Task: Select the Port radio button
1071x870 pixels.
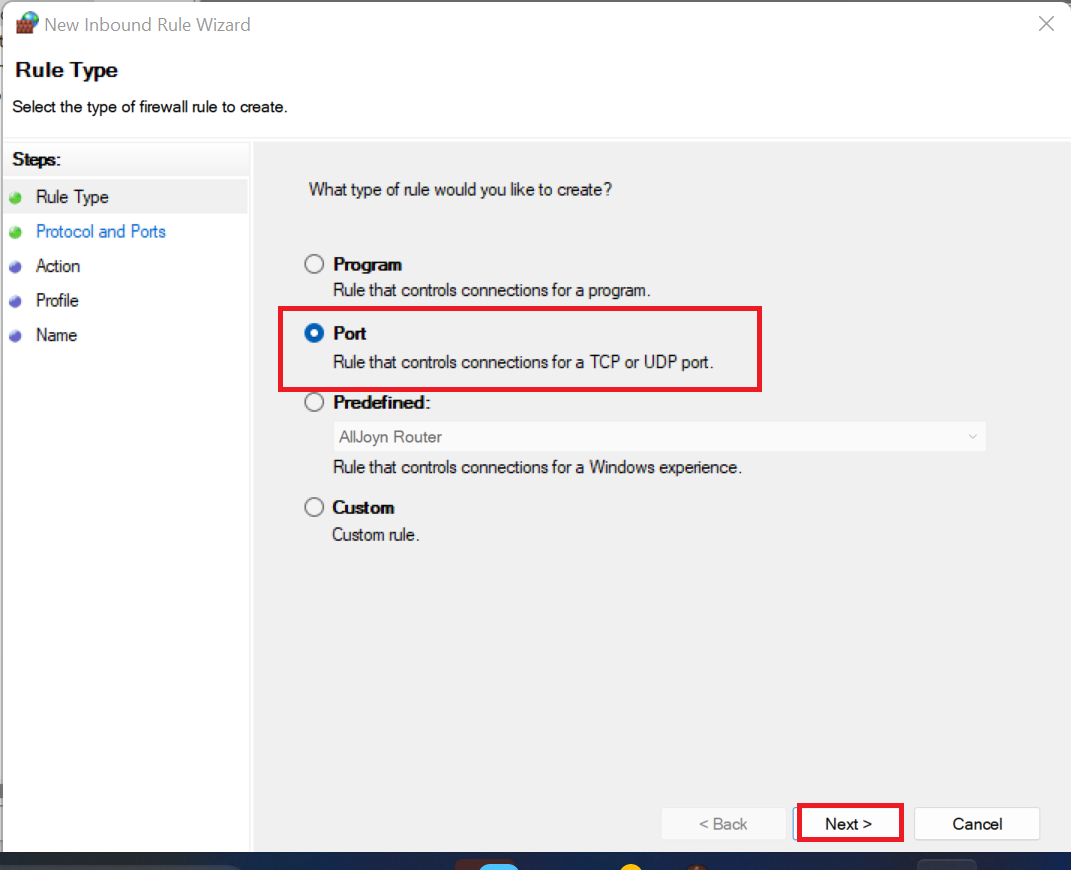Action: coord(314,333)
